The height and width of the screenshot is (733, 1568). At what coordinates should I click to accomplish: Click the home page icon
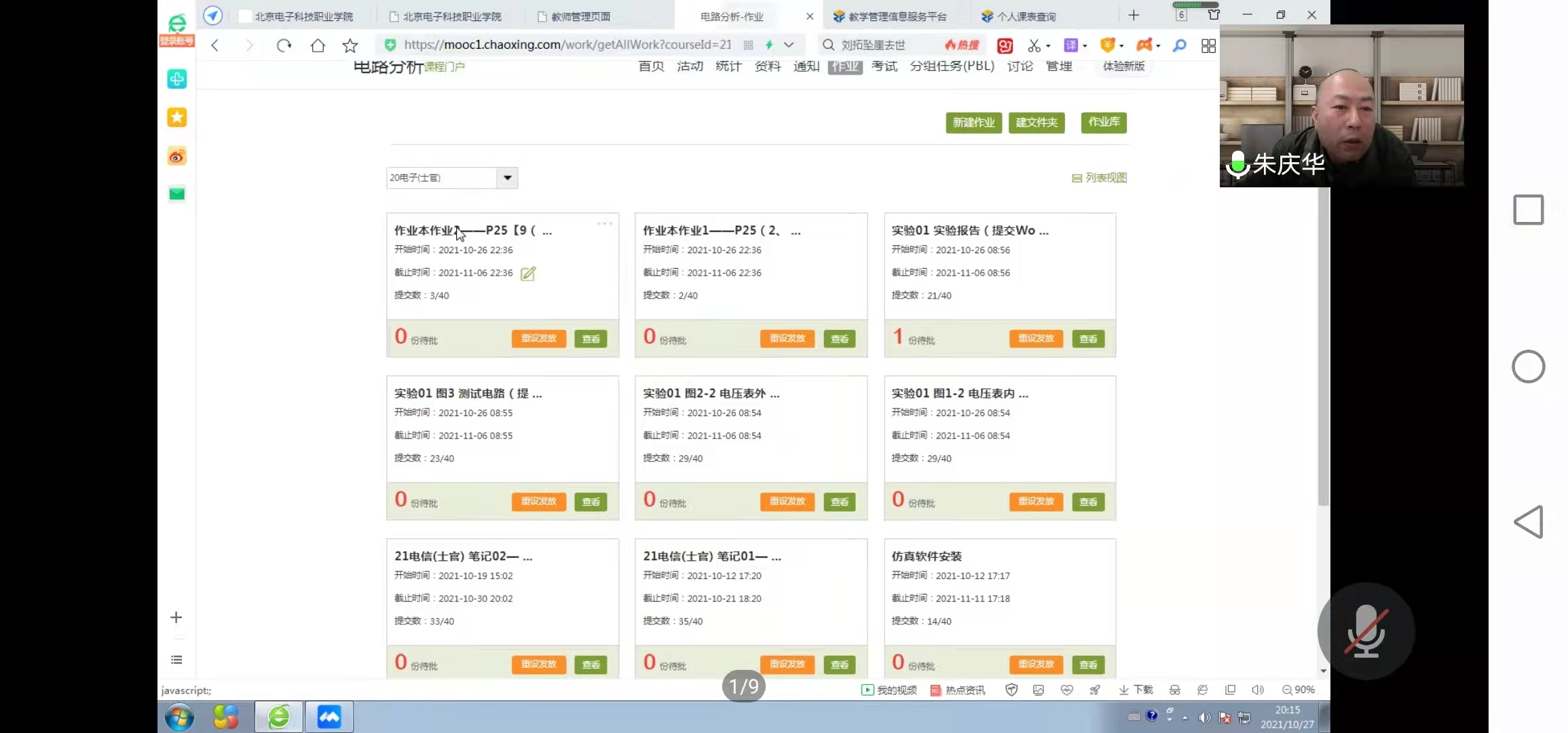(318, 45)
